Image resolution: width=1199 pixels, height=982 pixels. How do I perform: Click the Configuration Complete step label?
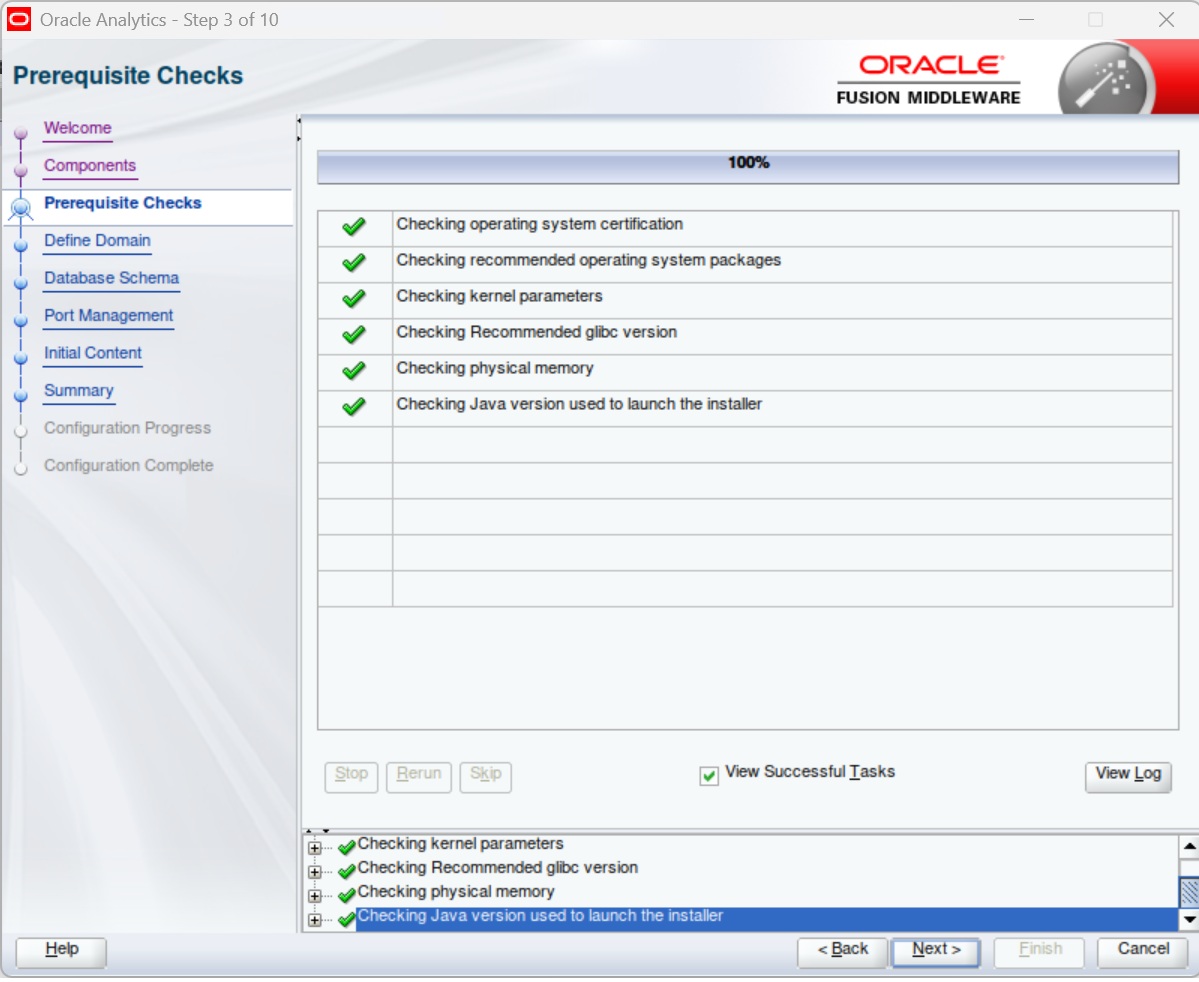(128, 466)
